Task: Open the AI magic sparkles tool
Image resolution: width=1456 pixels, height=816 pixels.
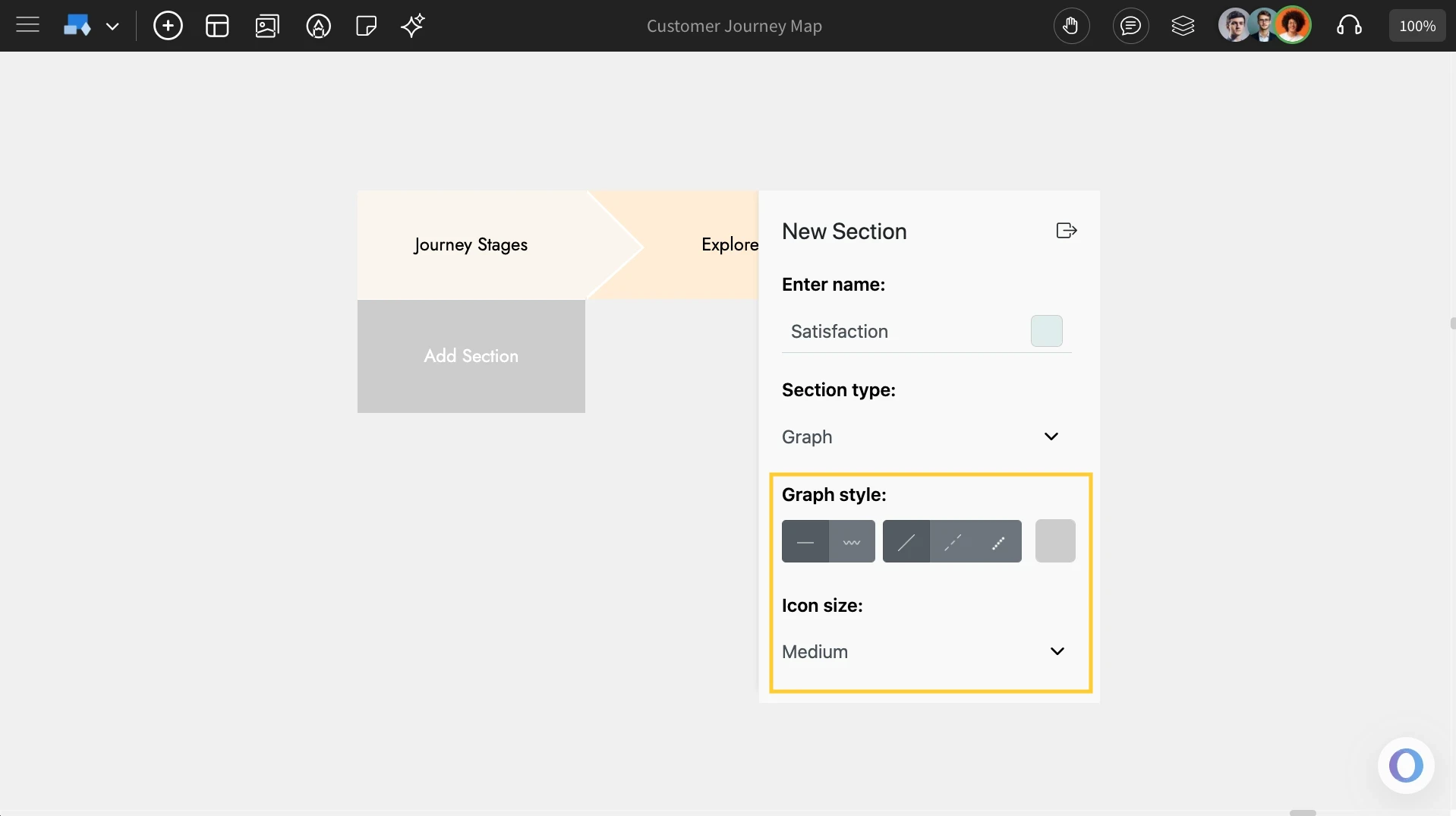Action: 412,25
